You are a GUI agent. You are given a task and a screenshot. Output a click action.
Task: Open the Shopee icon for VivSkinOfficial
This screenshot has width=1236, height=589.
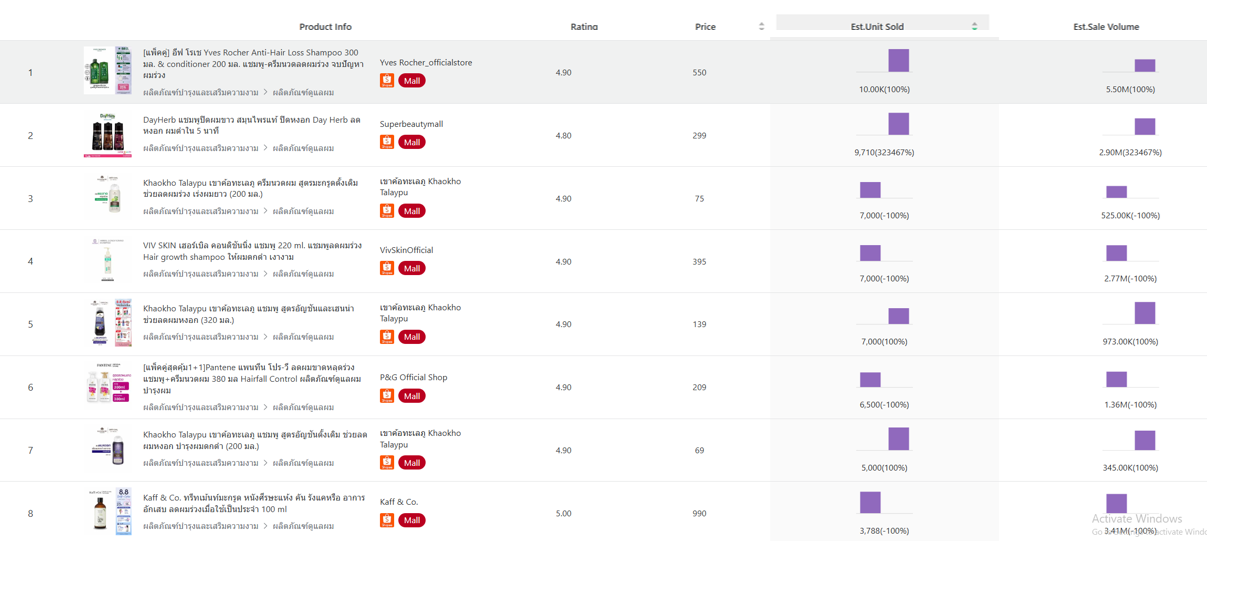[387, 268]
